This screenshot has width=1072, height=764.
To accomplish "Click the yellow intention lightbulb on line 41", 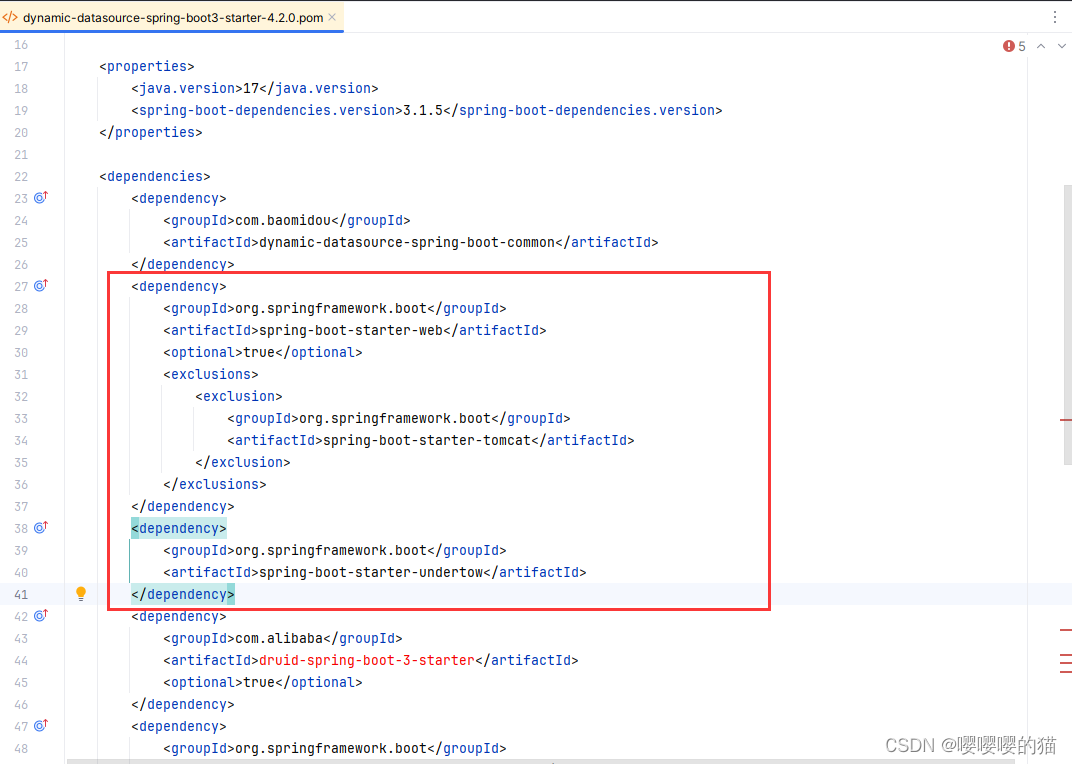I will [x=81, y=593].
